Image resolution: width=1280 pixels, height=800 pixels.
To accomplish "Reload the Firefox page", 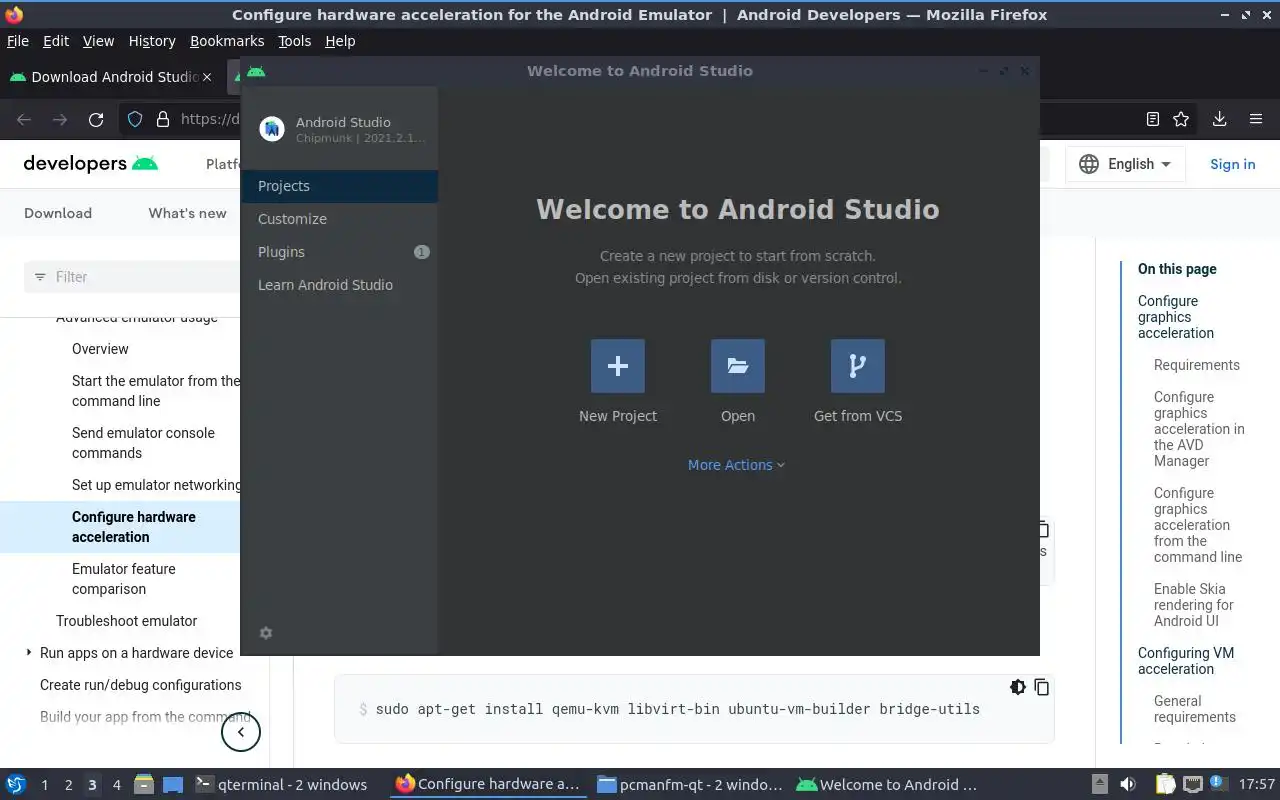I will pyautogui.click(x=96, y=119).
